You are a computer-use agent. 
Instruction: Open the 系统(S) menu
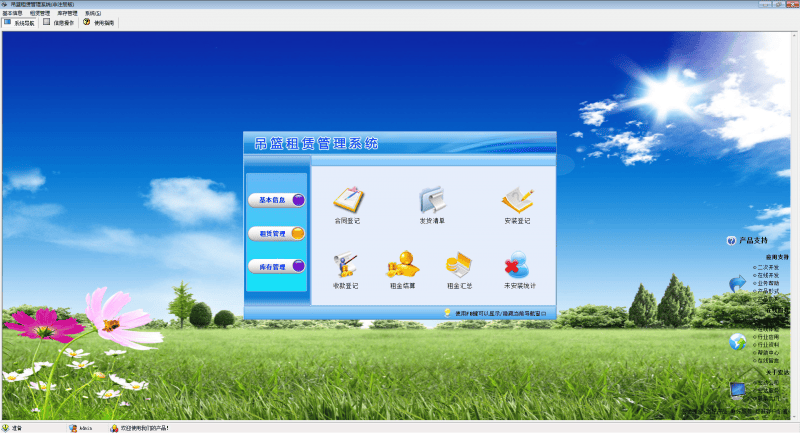coord(93,13)
